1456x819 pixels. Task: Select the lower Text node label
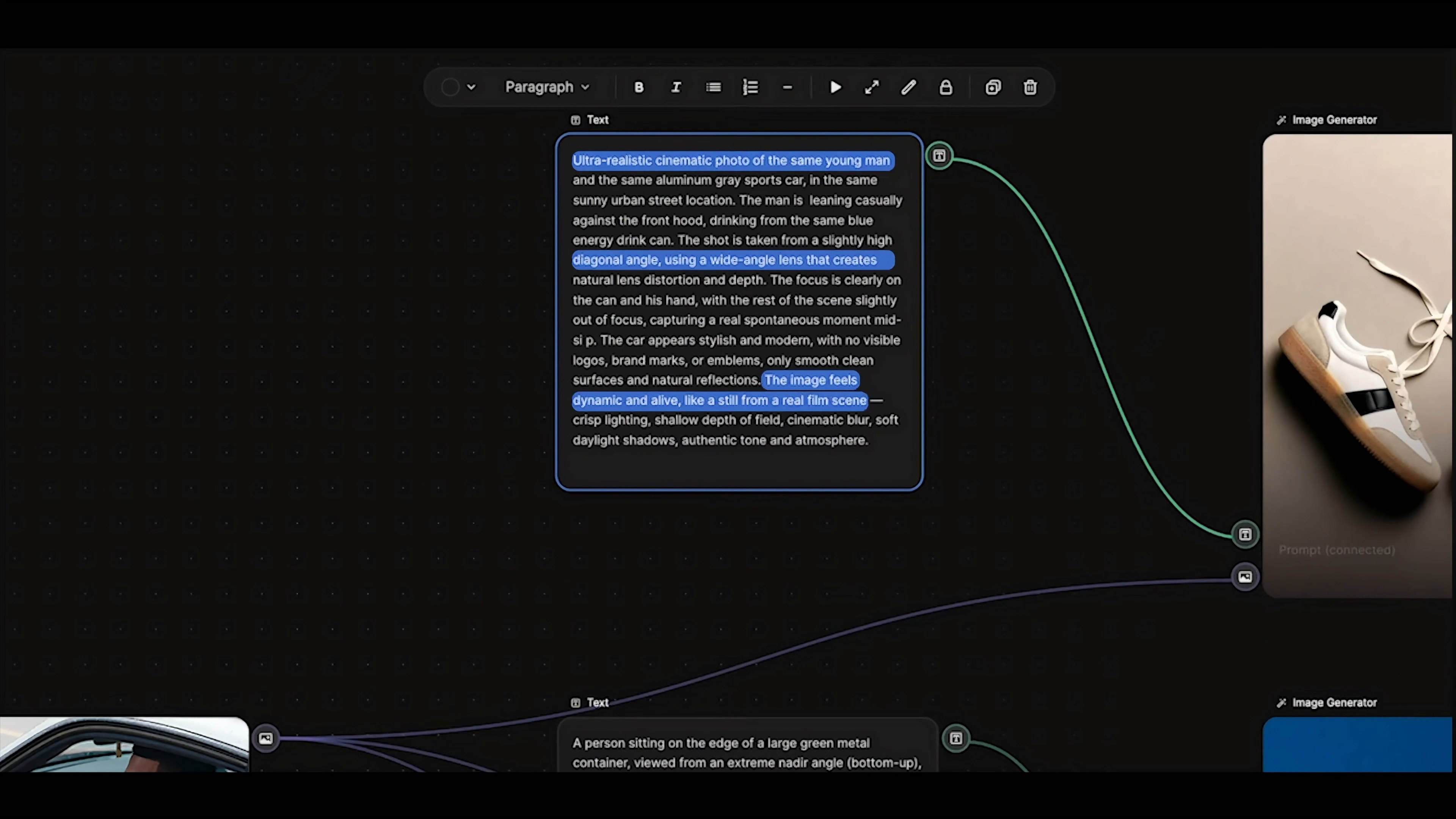[598, 703]
